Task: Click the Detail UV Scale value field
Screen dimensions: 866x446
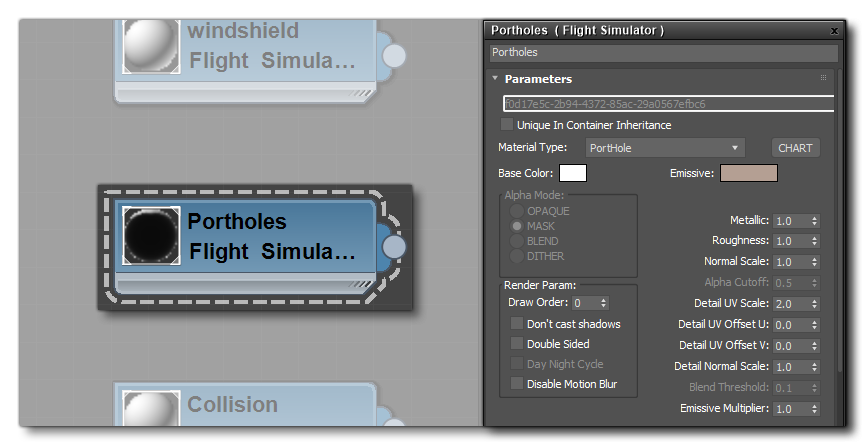Action: [x=791, y=304]
